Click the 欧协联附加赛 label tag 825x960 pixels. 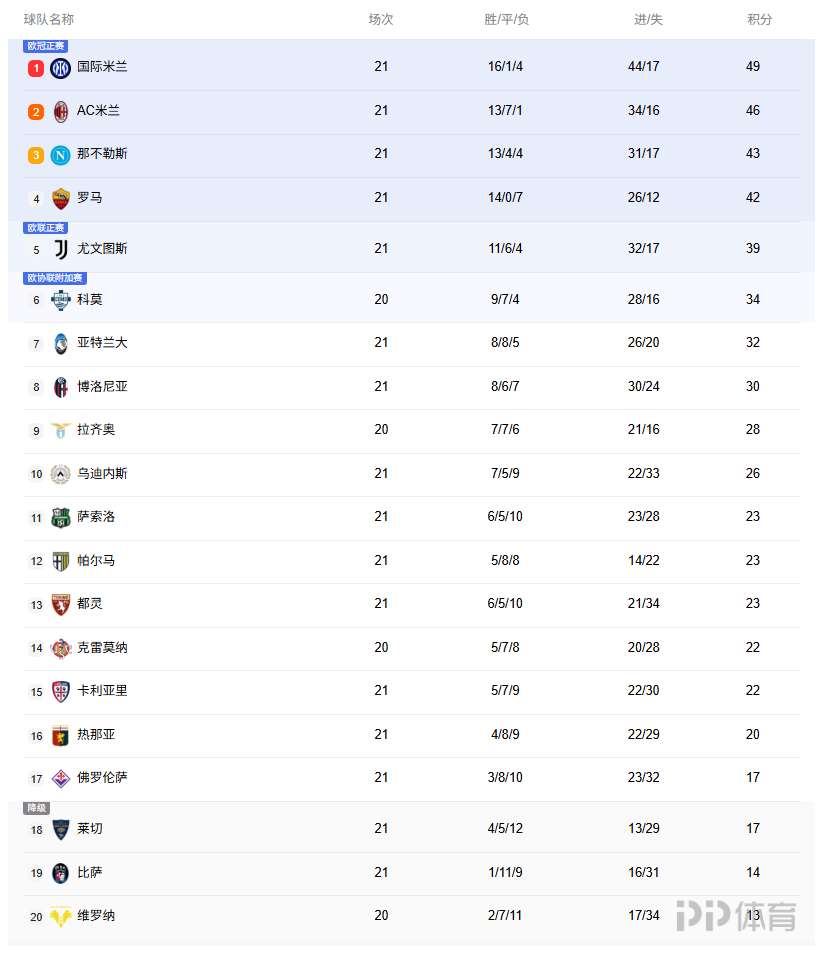pos(55,278)
